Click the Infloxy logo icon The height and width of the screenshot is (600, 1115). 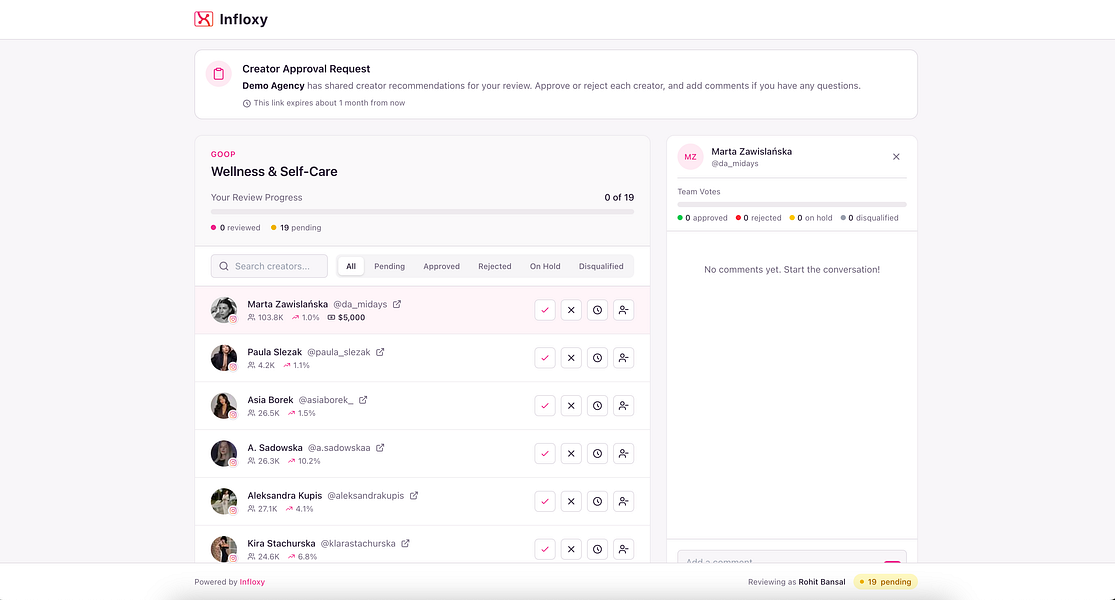click(203, 19)
